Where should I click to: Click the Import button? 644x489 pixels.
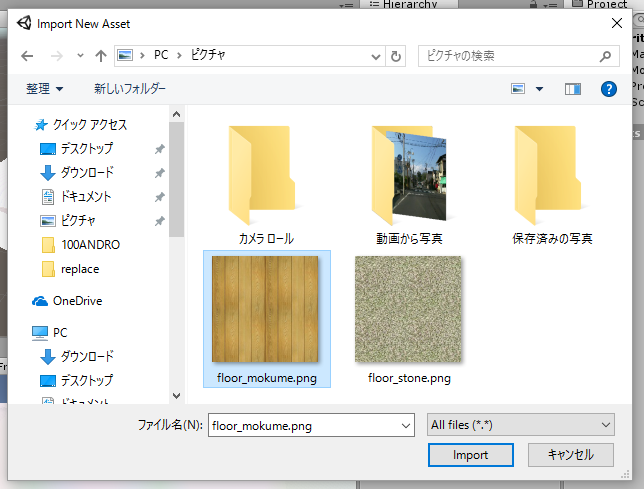(471, 455)
